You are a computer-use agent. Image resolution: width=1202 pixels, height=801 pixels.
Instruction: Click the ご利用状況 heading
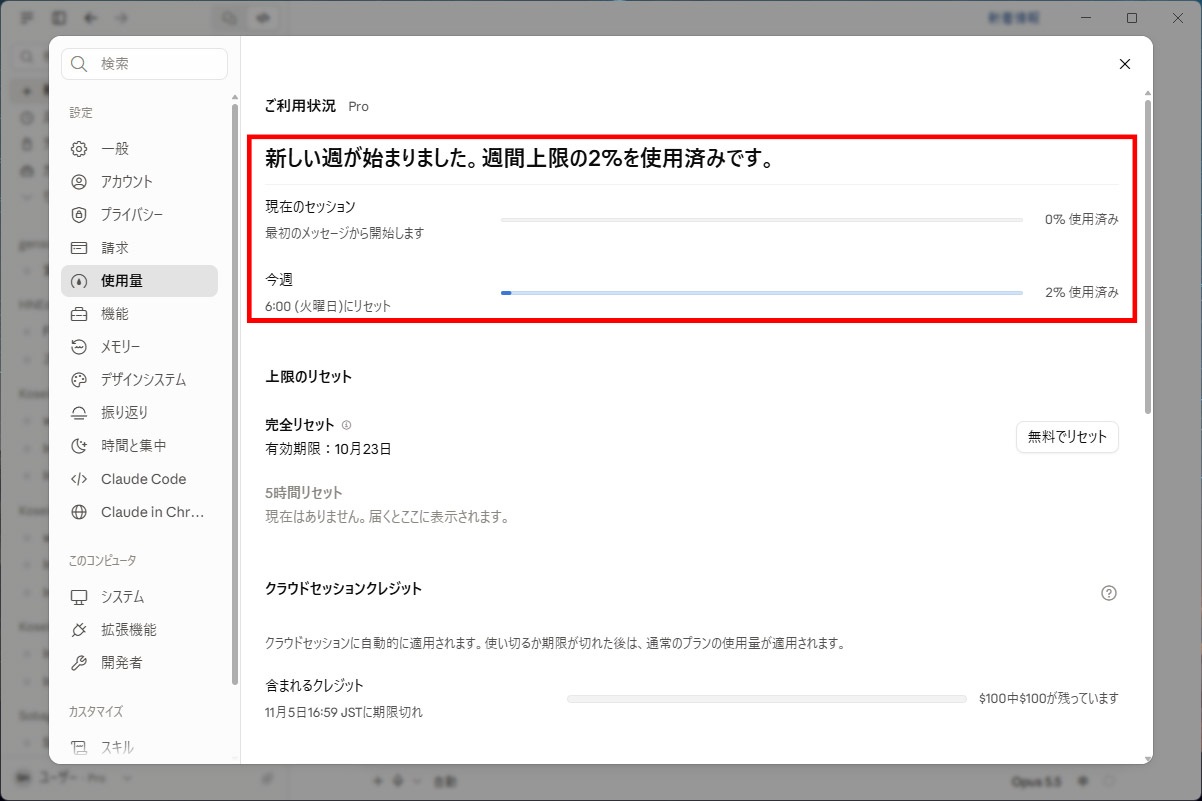301,106
